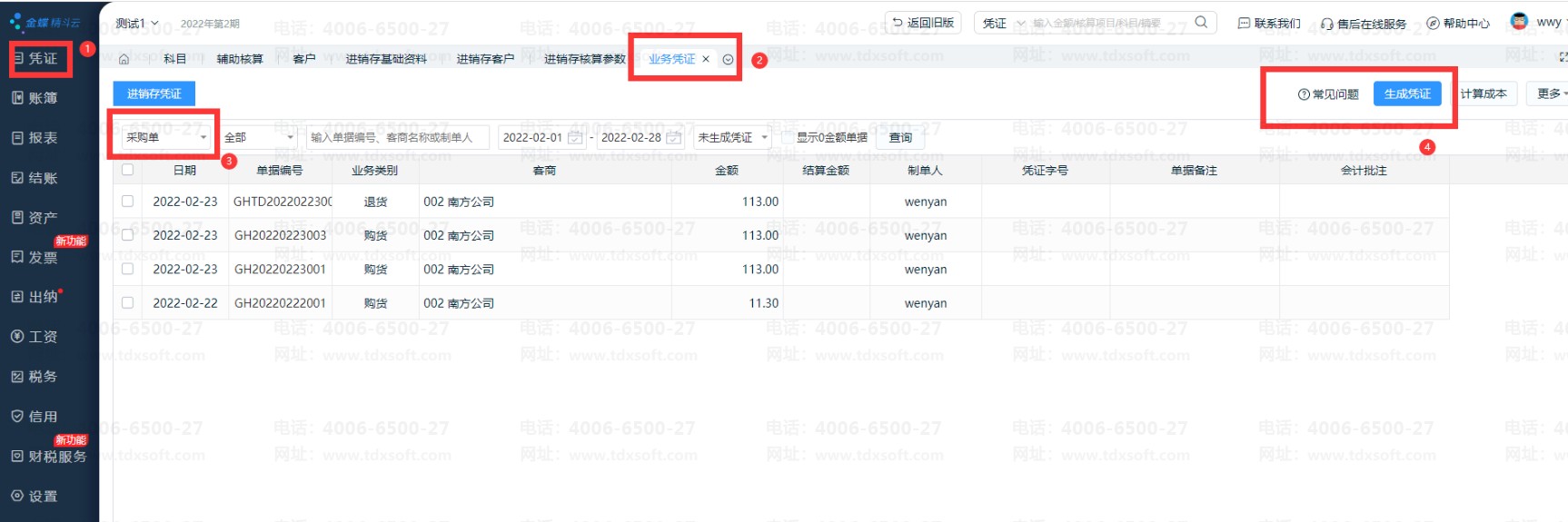Check the select-all header checkbox

coord(127,170)
